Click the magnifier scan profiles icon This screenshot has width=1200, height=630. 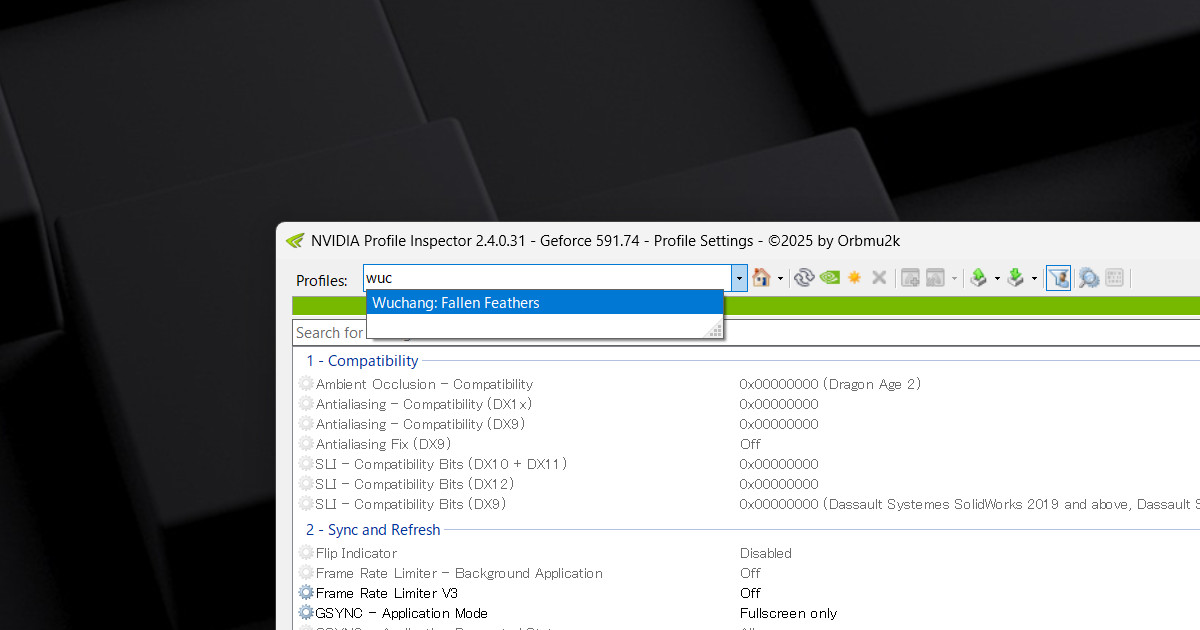[1088, 278]
